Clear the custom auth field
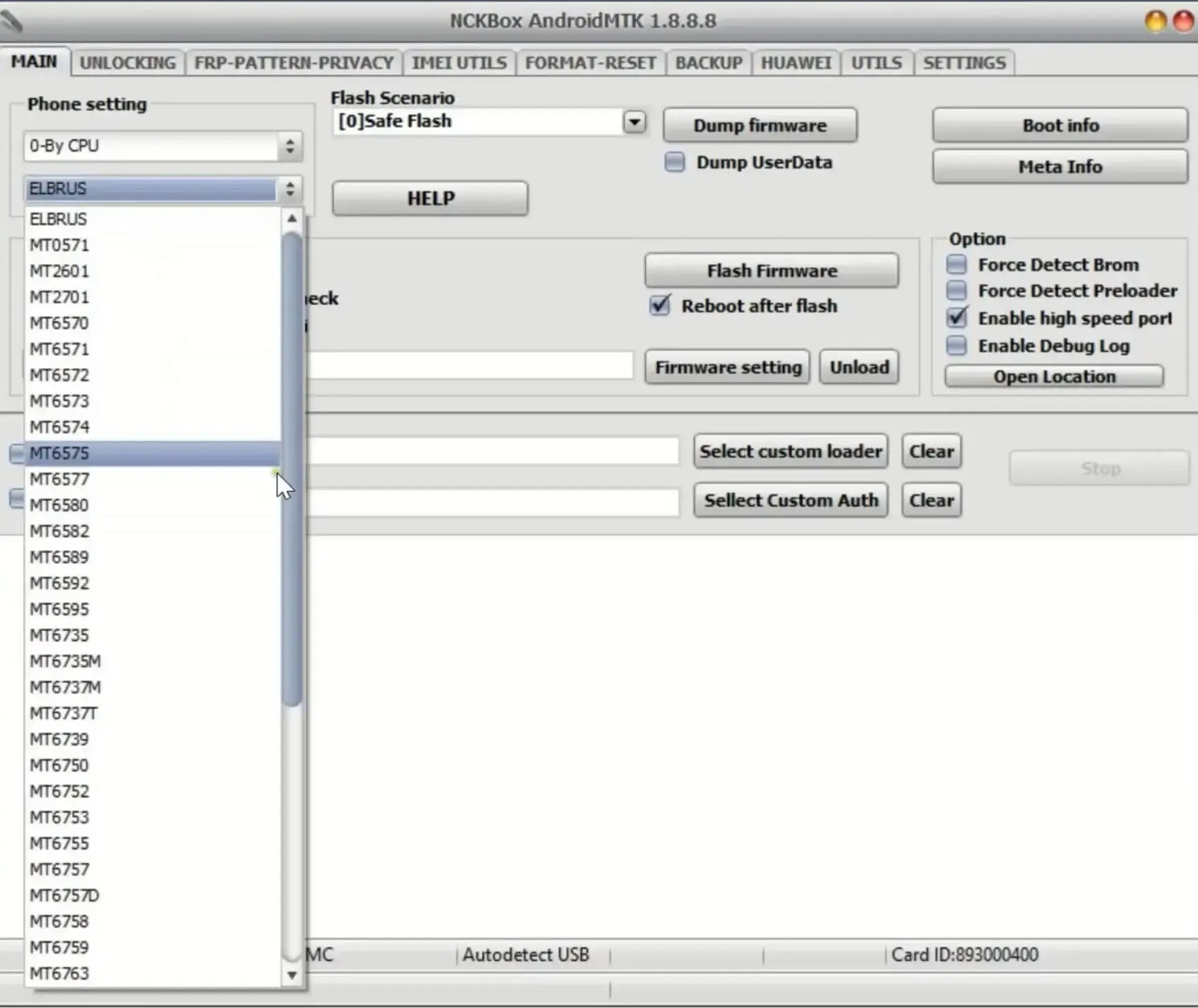The image size is (1198, 1008). click(931, 501)
